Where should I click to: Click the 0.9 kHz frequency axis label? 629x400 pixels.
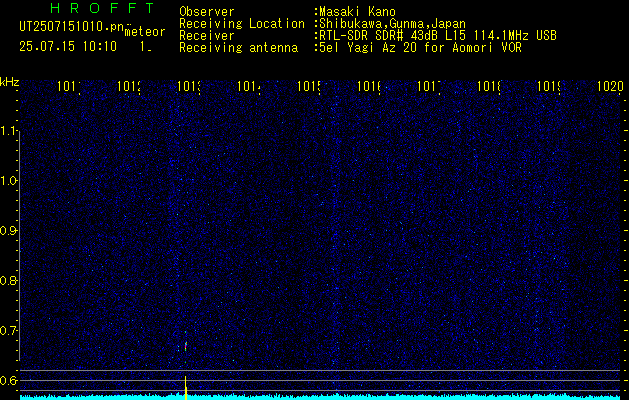[8, 230]
